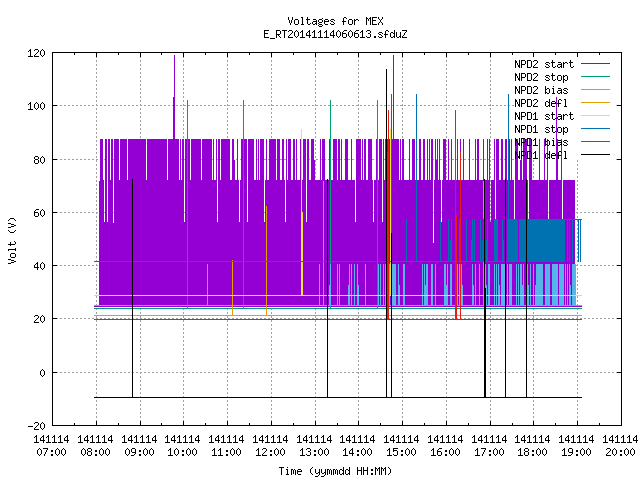Click the 14:00 time tick label

click(358, 452)
